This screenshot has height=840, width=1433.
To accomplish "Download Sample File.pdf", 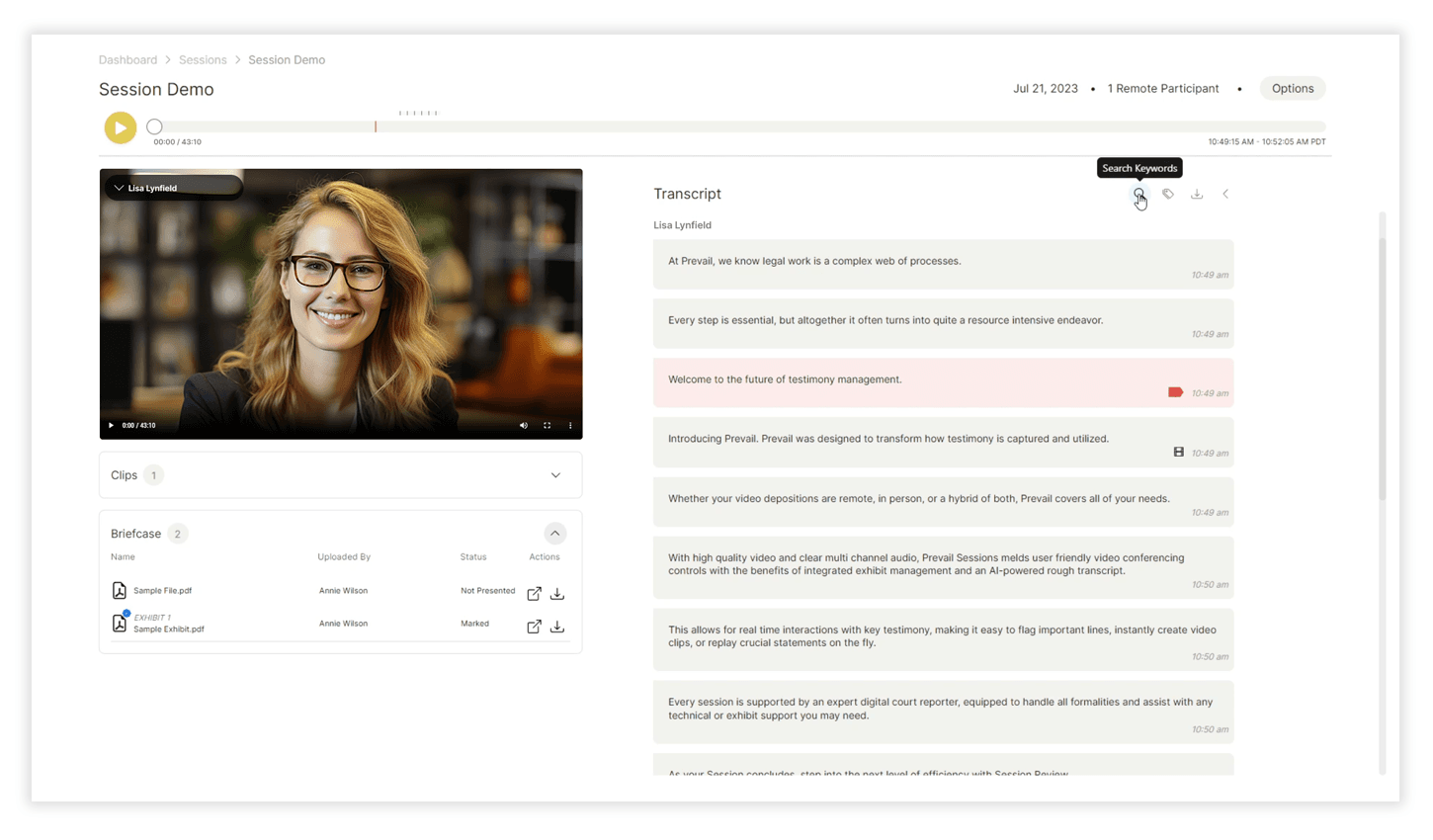I will click(x=557, y=593).
